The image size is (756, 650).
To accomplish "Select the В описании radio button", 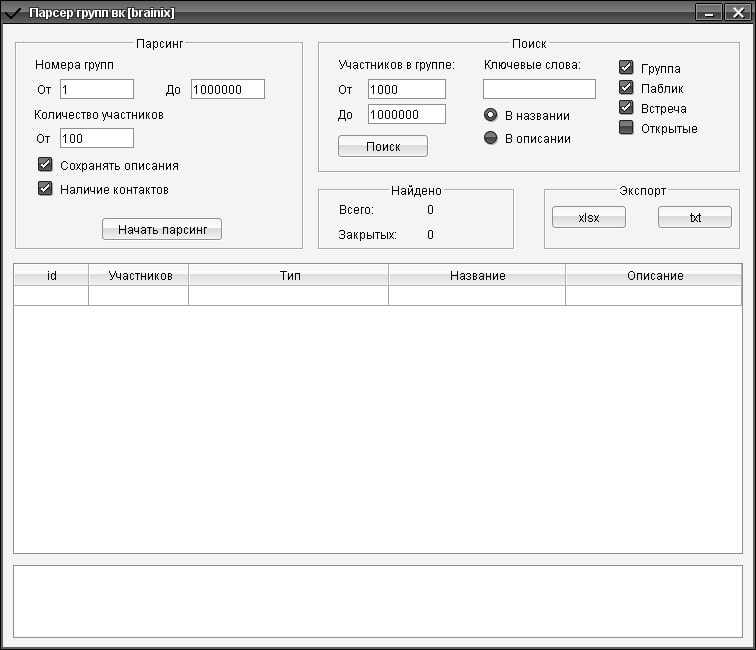I will (x=491, y=138).
